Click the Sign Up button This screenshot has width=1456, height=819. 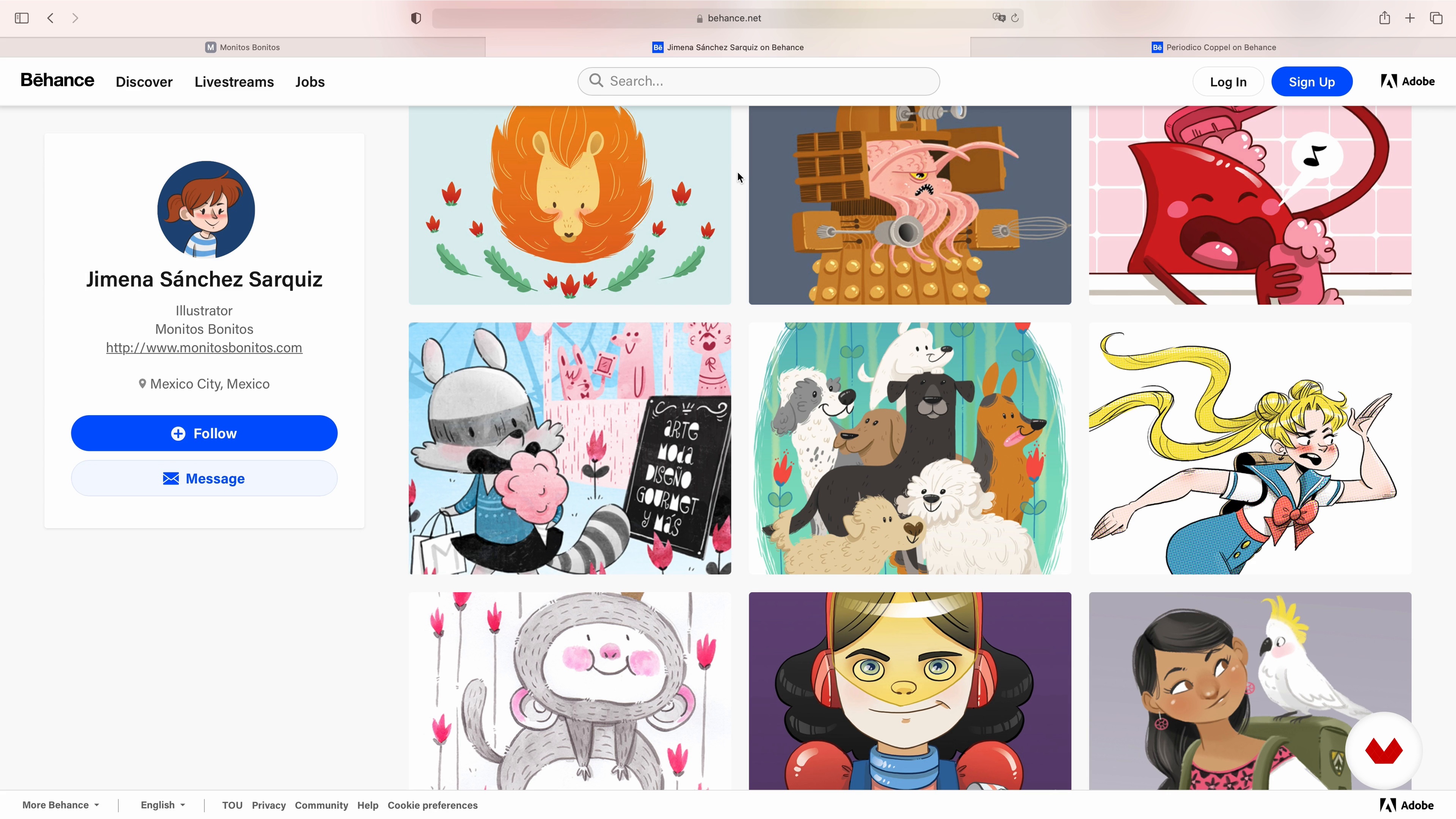1311,82
